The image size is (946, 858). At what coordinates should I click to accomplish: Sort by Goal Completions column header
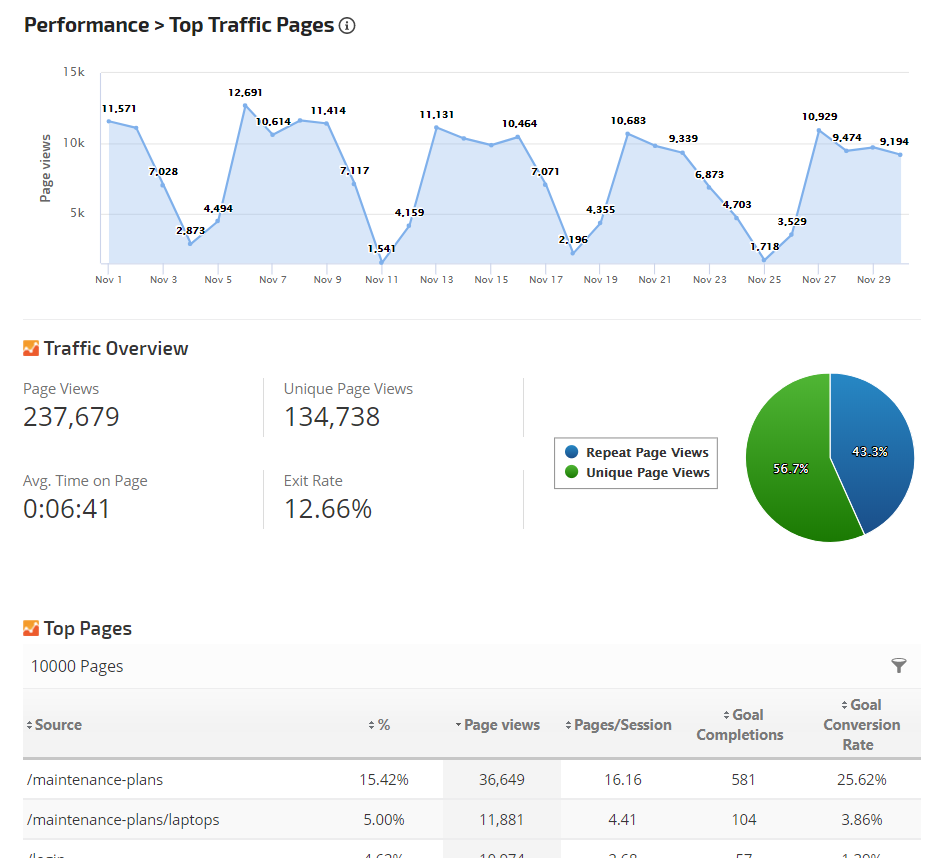tap(740, 725)
